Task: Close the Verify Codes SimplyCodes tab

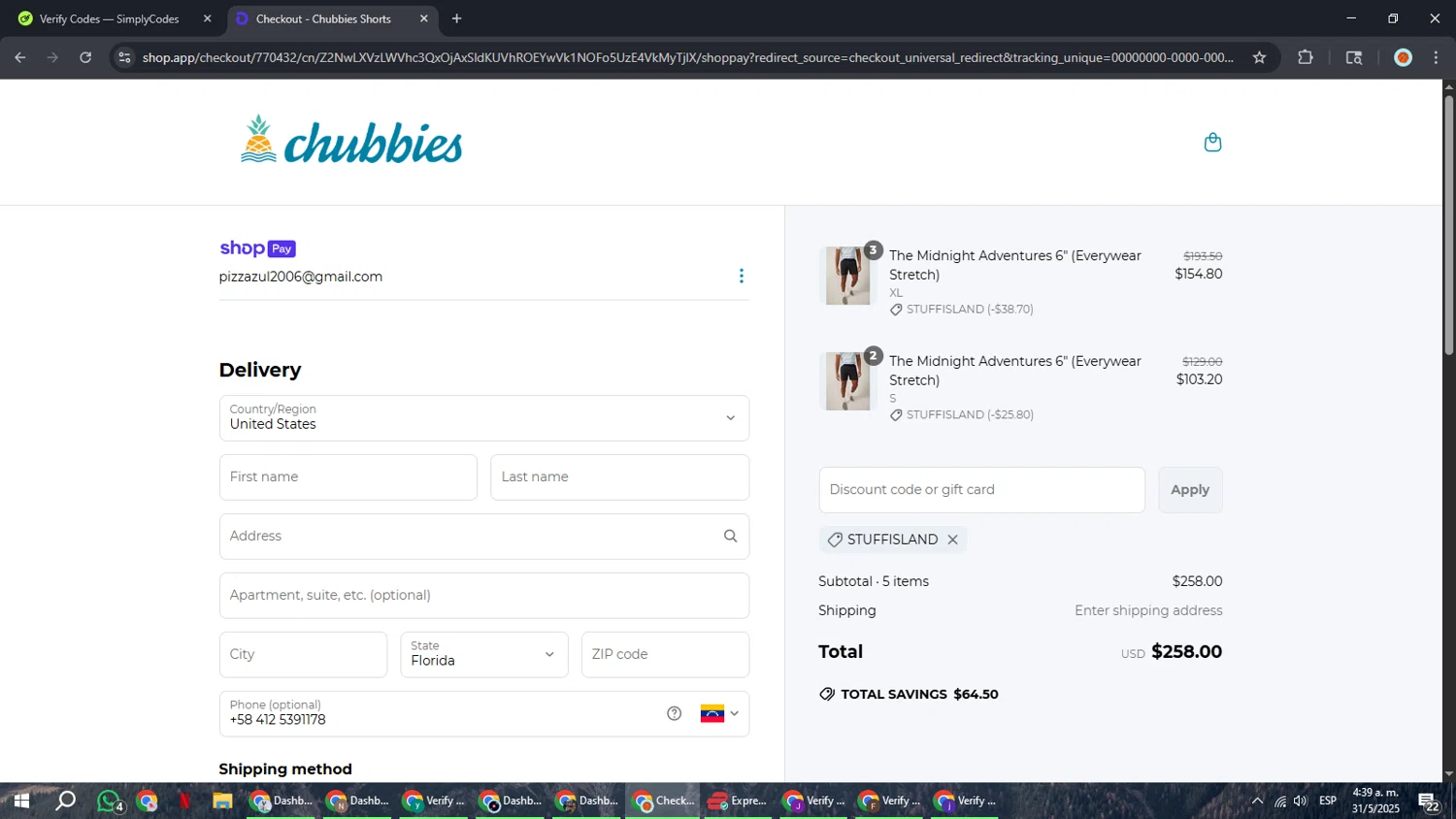Action: point(207,18)
